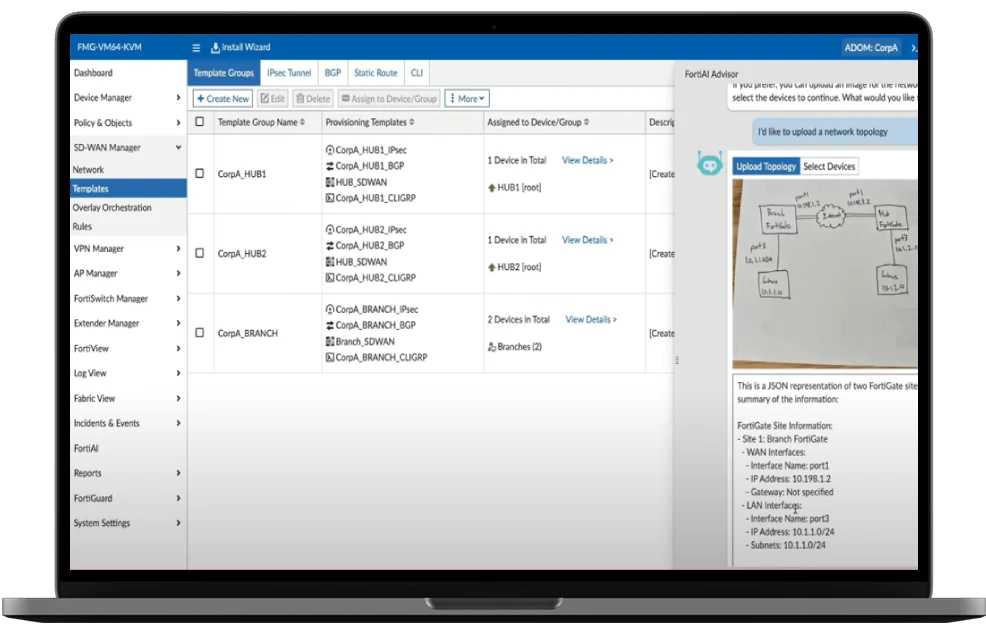Click the Branches group icon

coord(491,347)
